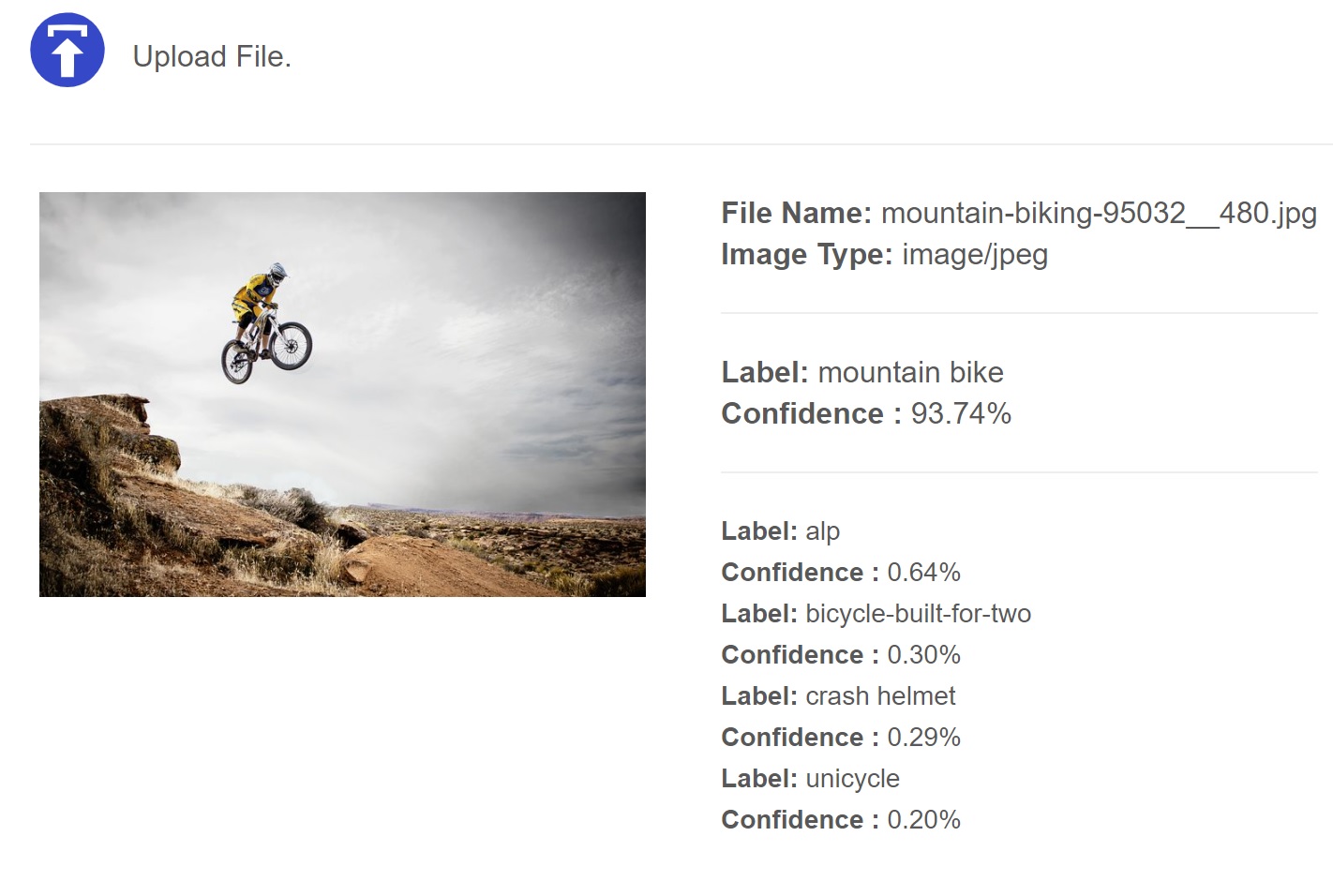Click the 0.20% confidence value
The width and height of the screenshot is (1333, 896).
point(923,820)
